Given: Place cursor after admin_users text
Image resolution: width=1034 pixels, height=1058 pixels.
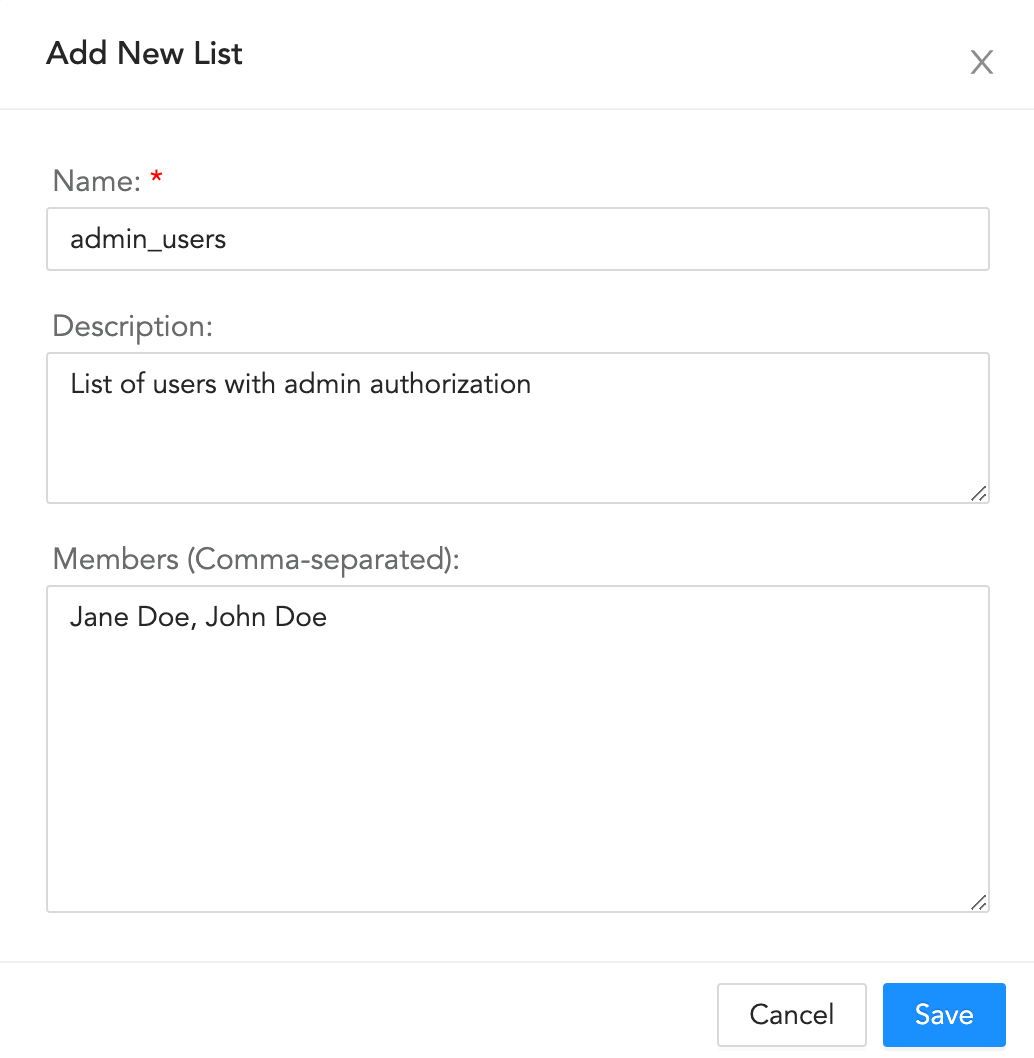Looking at the screenshot, I should (232, 239).
